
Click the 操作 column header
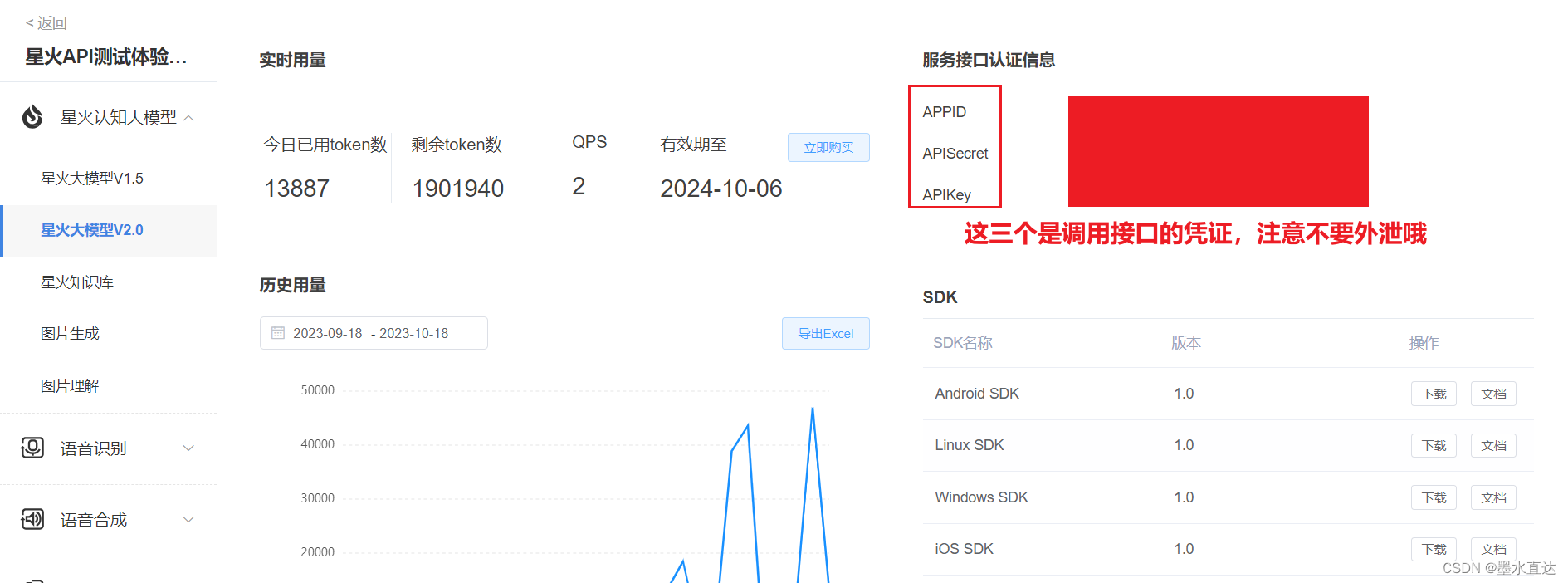[1424, 343]
